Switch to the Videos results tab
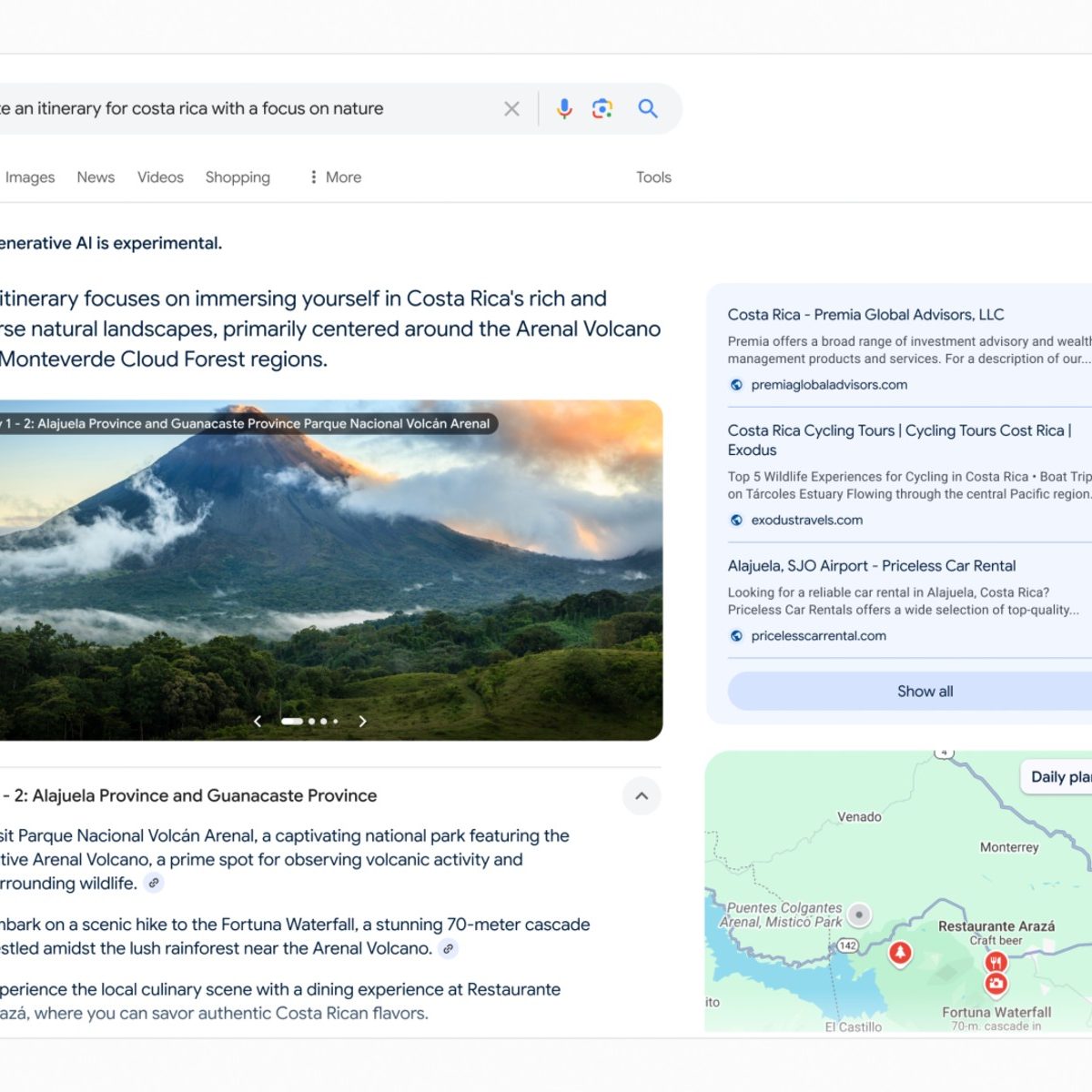Screen dimensions: 1092x1092 160,177
